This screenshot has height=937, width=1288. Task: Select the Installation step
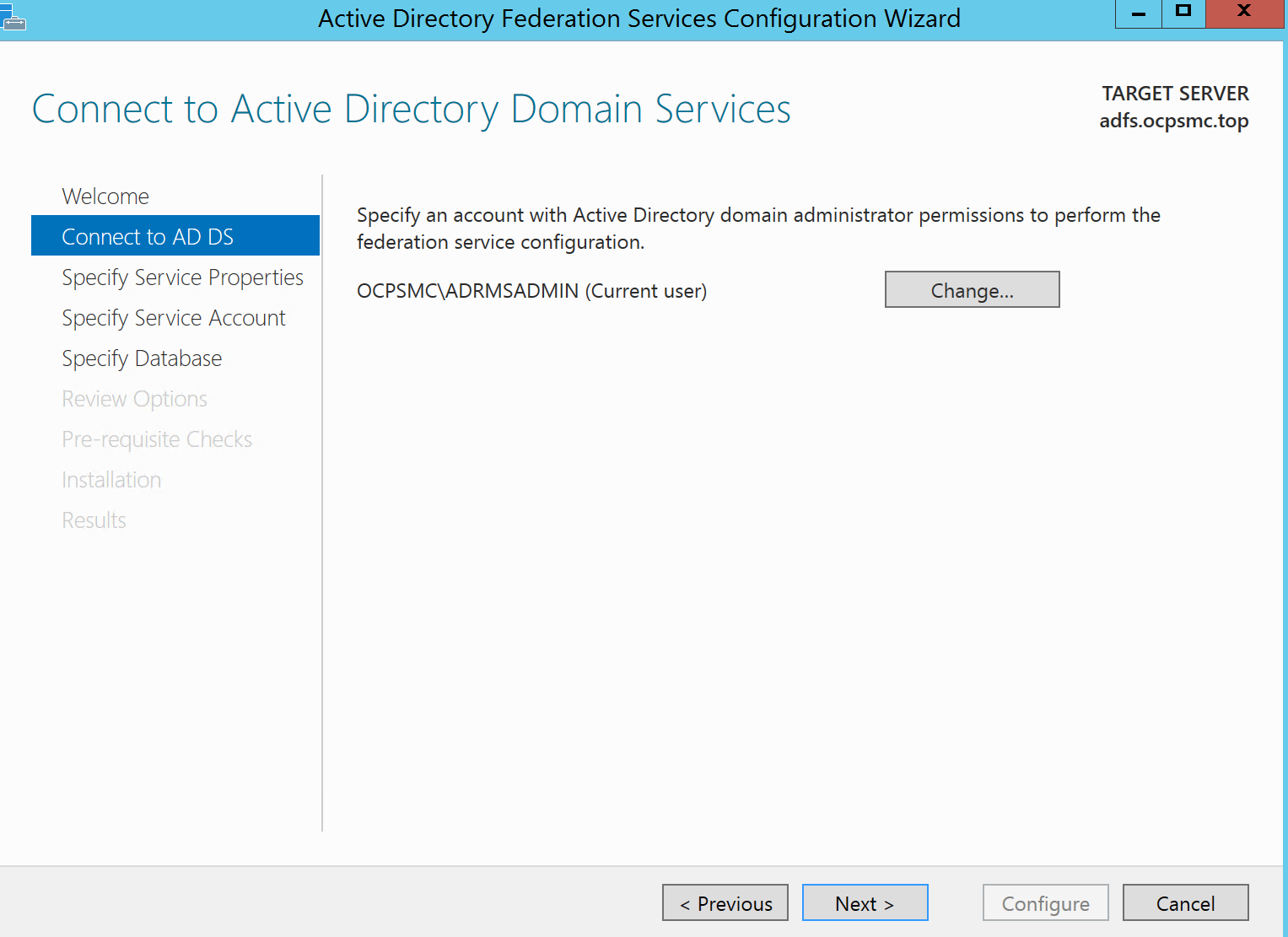(x=111, y=480)
